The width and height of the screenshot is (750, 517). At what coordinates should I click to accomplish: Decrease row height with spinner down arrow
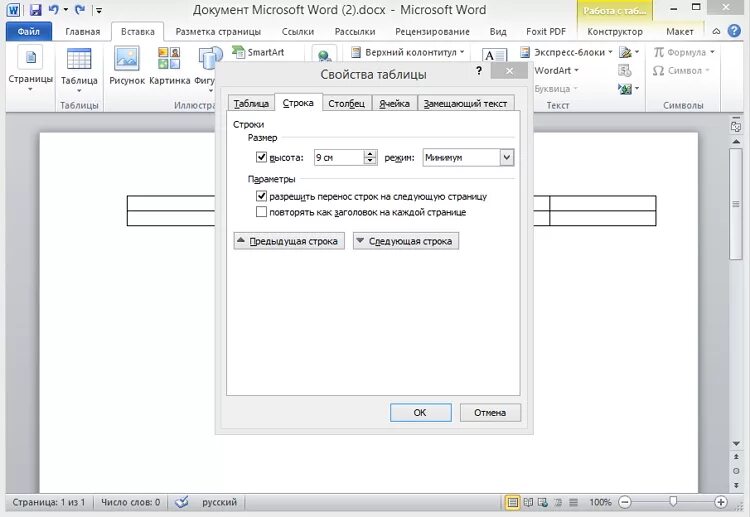click(x=370, y=161)
